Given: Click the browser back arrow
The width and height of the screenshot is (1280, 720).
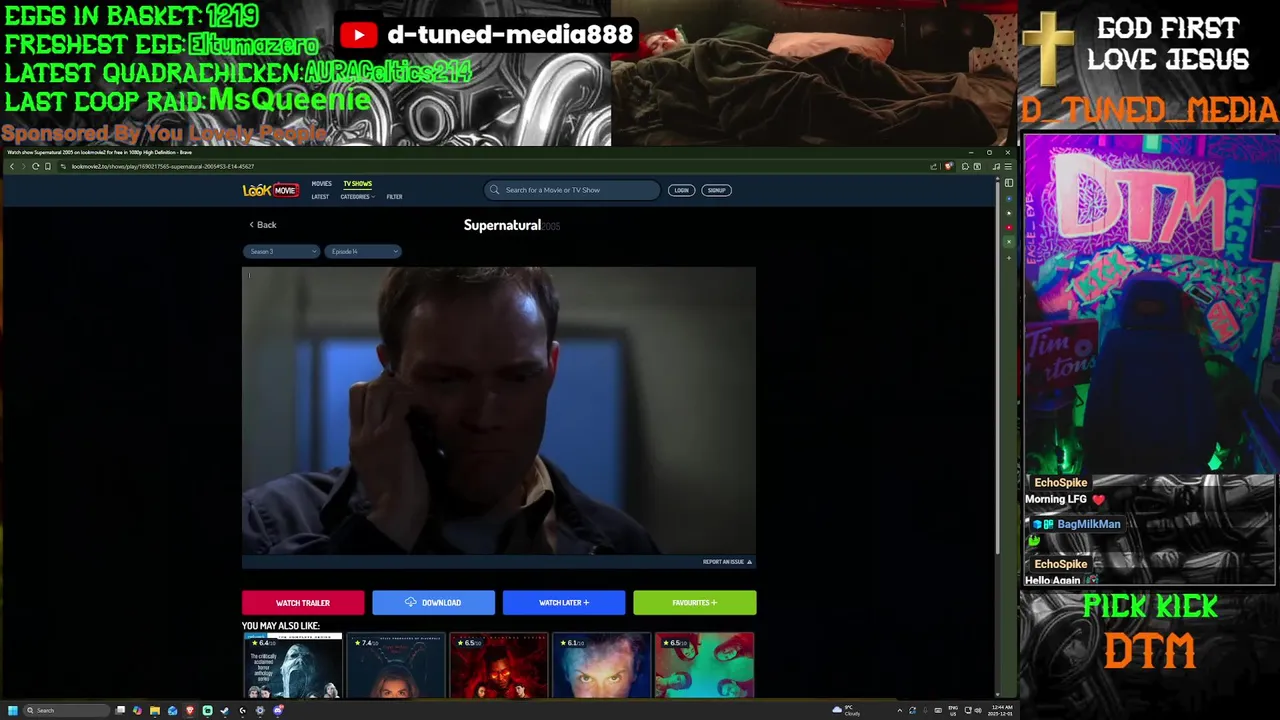Looking at the screenshot, I should [12, 166].
